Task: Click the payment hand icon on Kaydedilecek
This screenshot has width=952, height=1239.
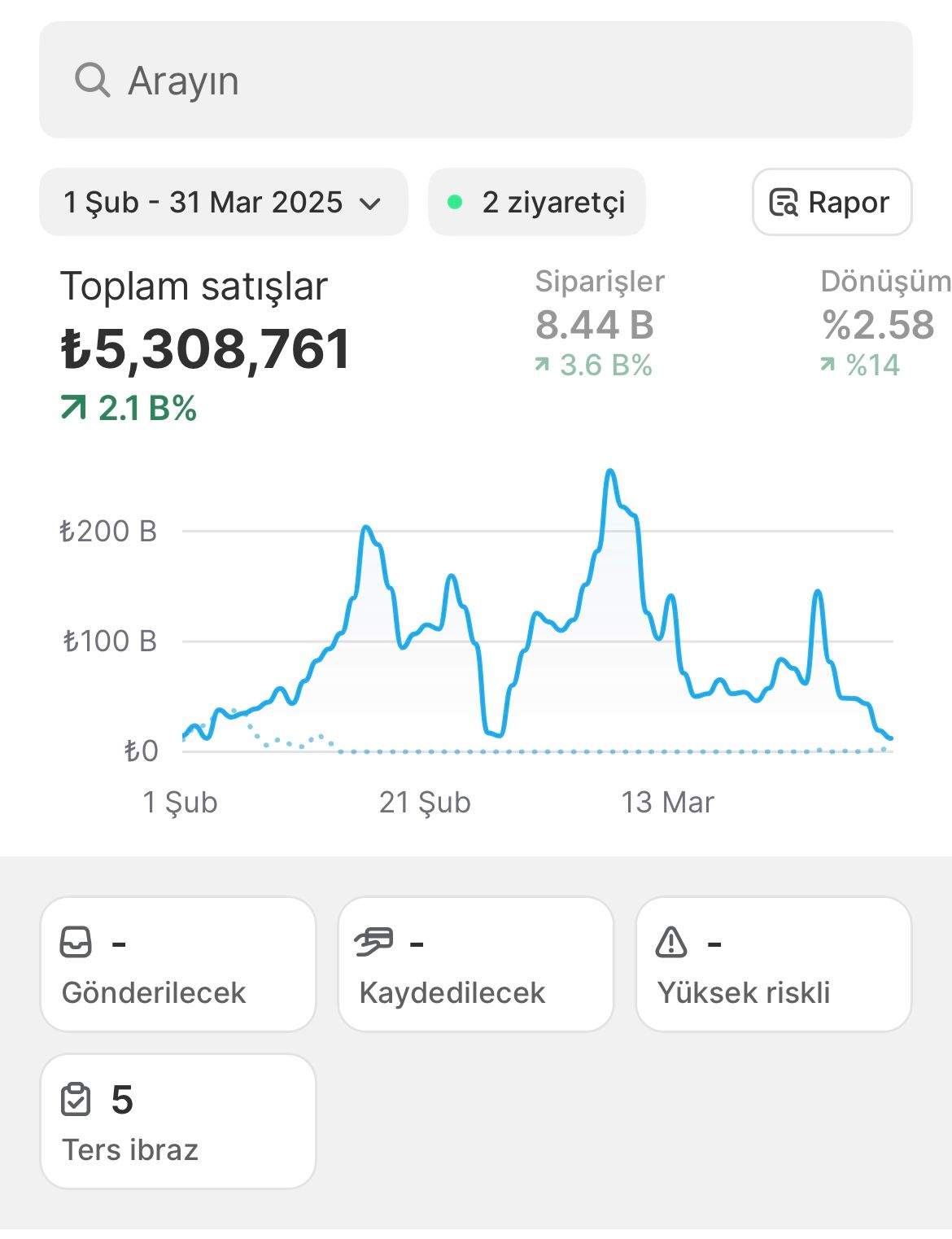Action: click(374, 942)
